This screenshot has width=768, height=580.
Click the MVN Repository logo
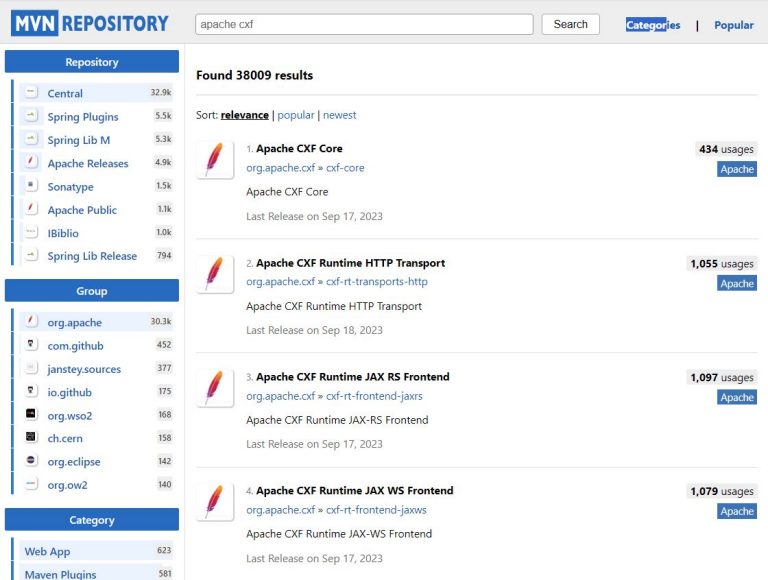90,23
